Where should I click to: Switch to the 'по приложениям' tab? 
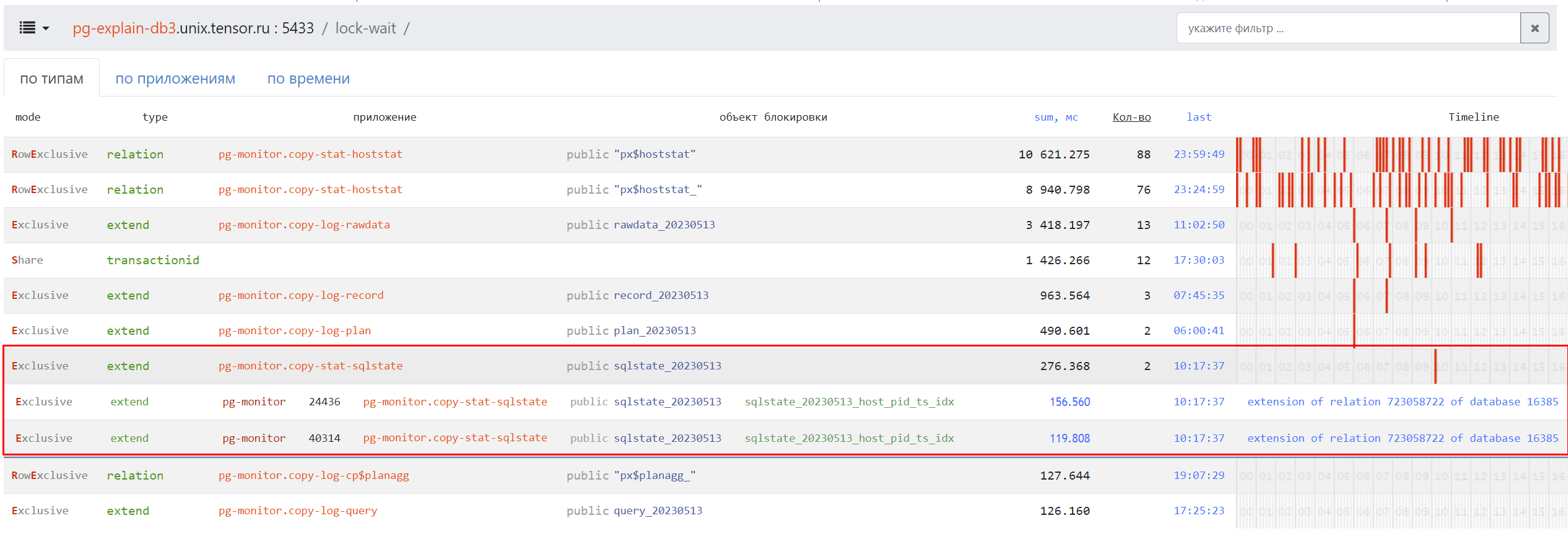(x=175, y=79)
